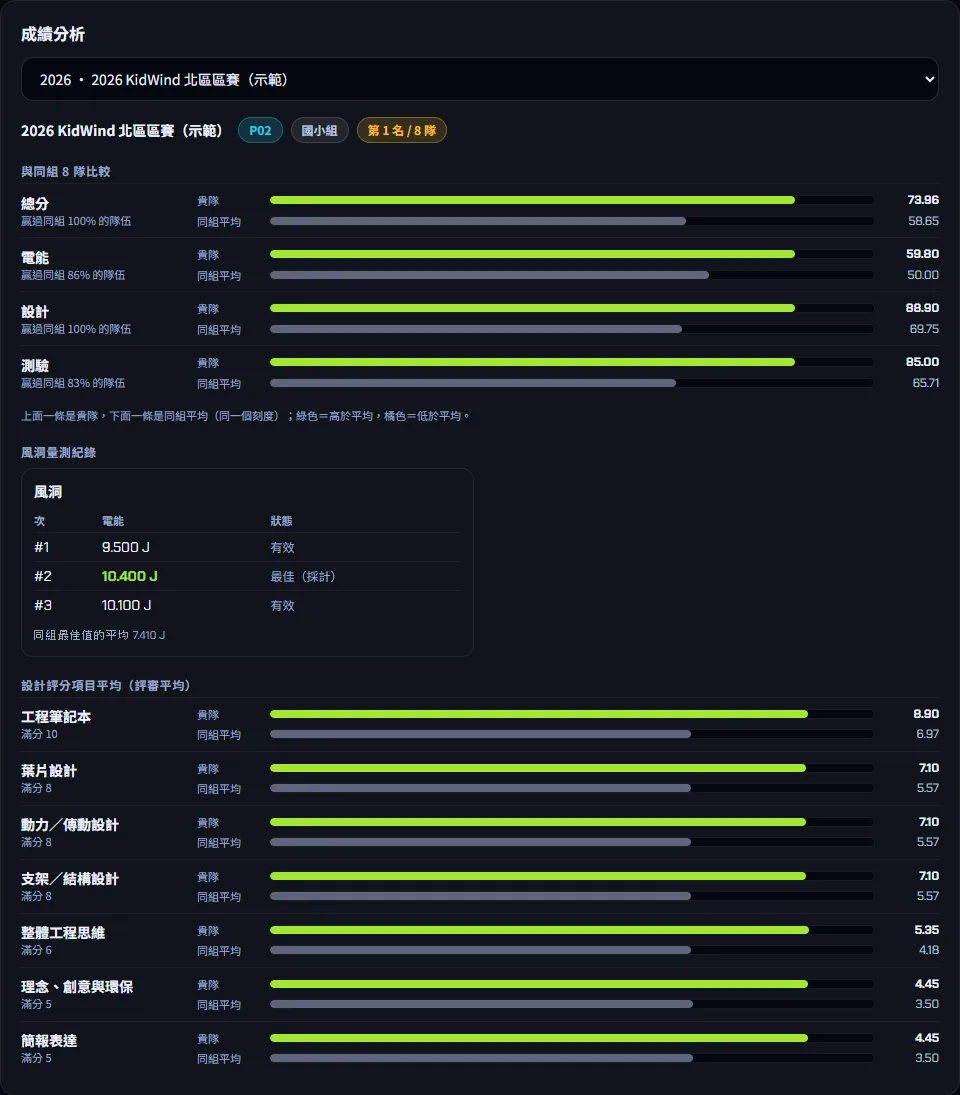Select wind tunnel run #1 row
Viewport: 960px width, 1095px height.
pyautogui.click(x=247, y=547)
